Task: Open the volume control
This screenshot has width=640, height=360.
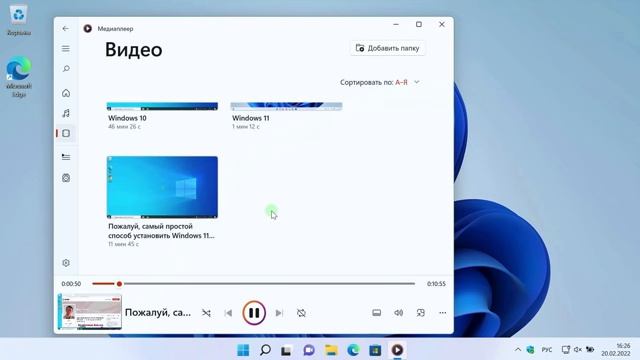Action: click(x=398, y=313)
